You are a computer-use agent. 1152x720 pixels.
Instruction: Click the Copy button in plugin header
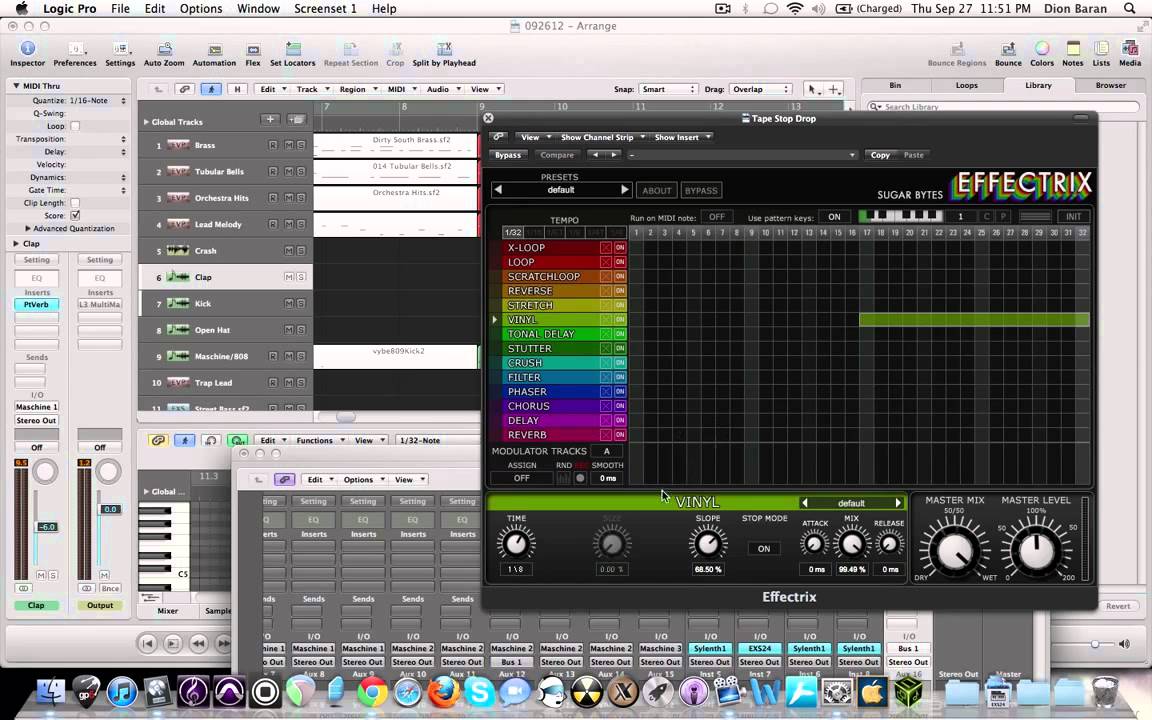click(x=880, y=155)
